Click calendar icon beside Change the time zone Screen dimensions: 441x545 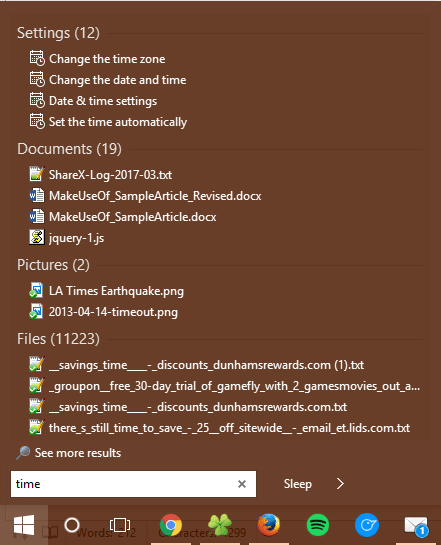37,58
